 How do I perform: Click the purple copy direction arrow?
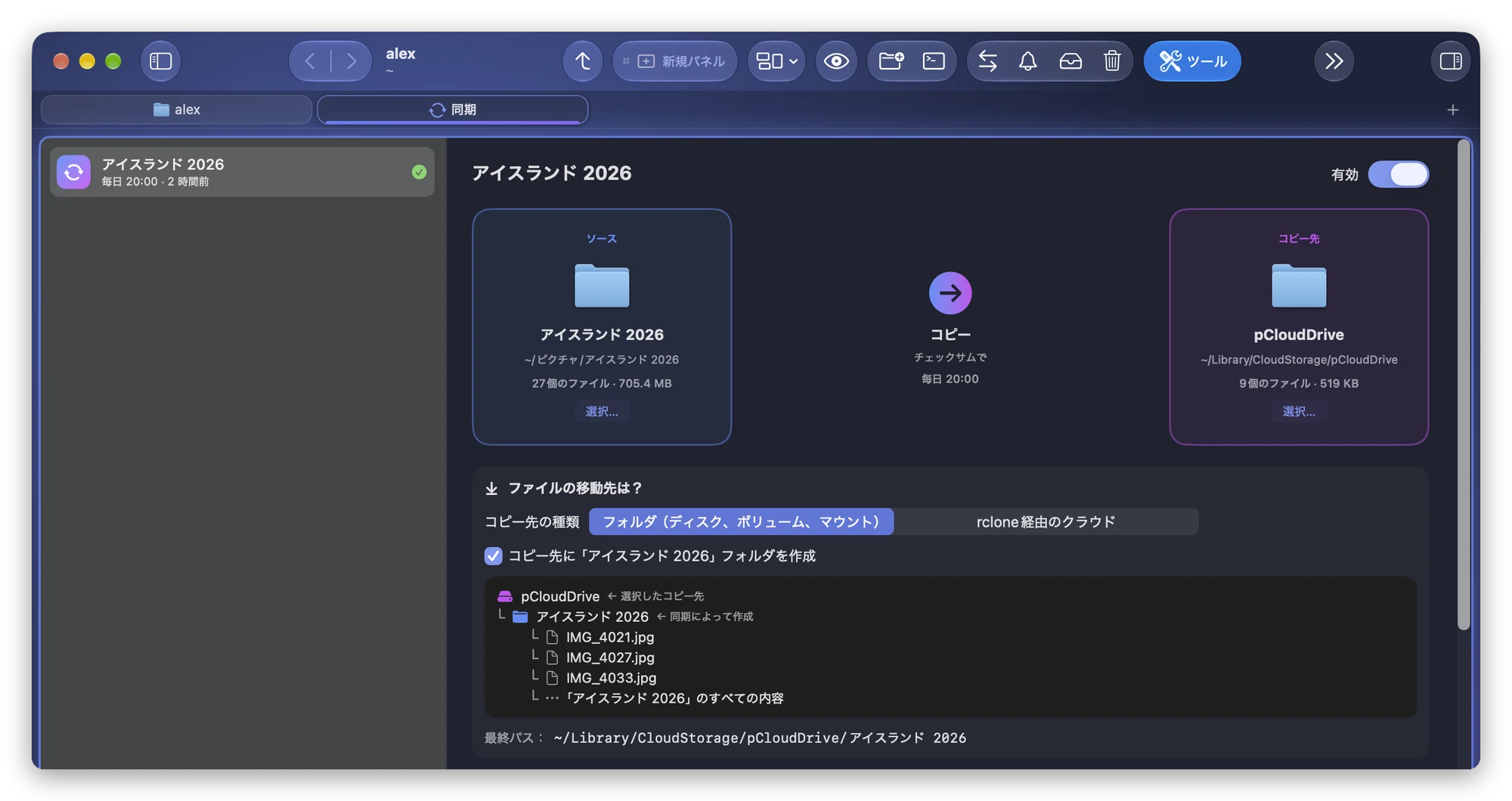(950, 293)
